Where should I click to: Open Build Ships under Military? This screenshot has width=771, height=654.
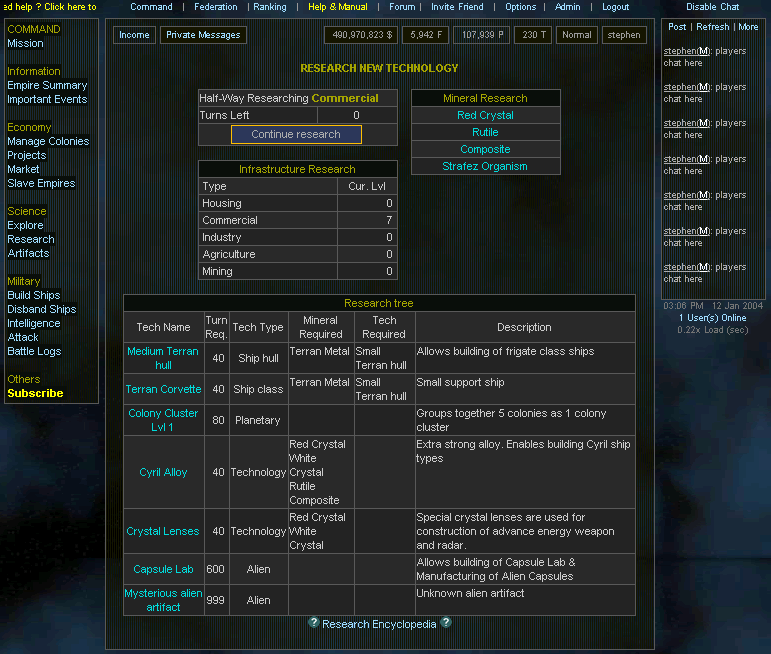(34, 296)
